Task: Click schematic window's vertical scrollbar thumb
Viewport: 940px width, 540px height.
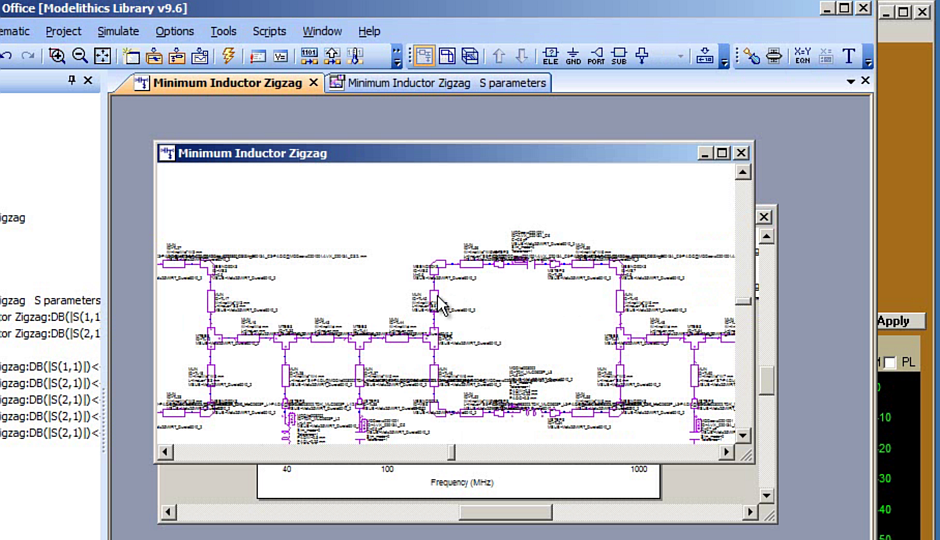Action: point(743,301)
